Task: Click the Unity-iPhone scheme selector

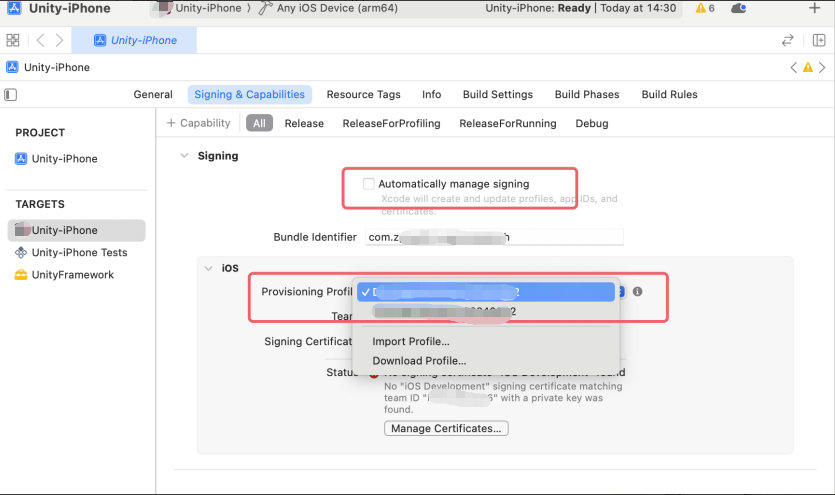Action: [x=208, y=8]
